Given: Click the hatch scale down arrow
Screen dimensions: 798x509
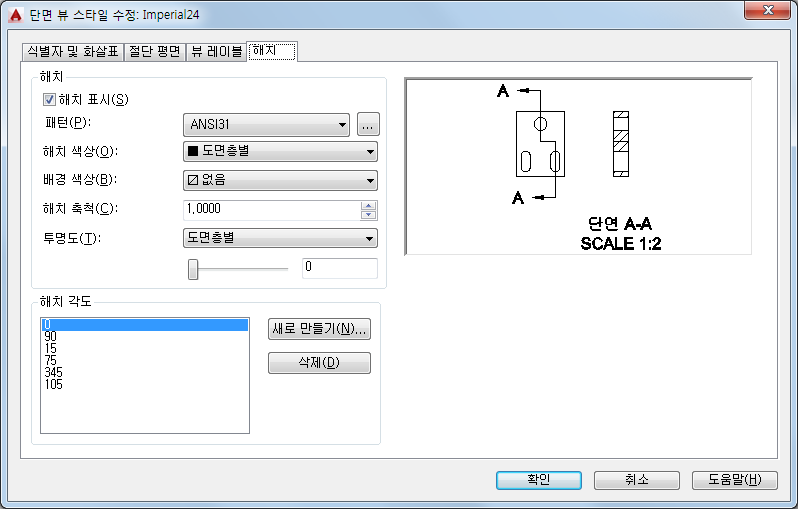Looking at the screenshot, I should [368, 214].
